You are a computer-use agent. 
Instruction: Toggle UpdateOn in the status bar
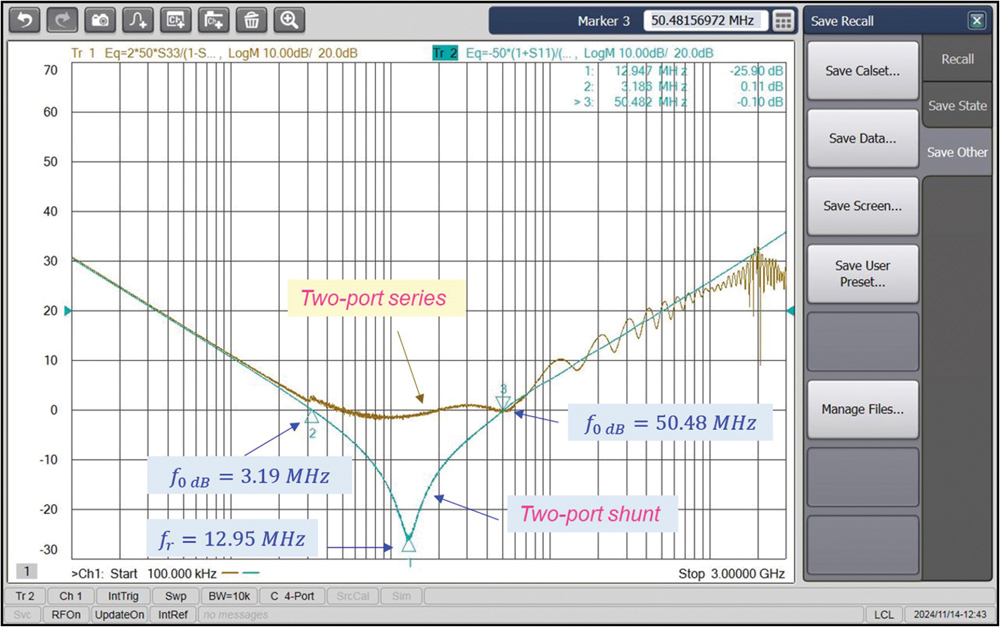[119, 614]
